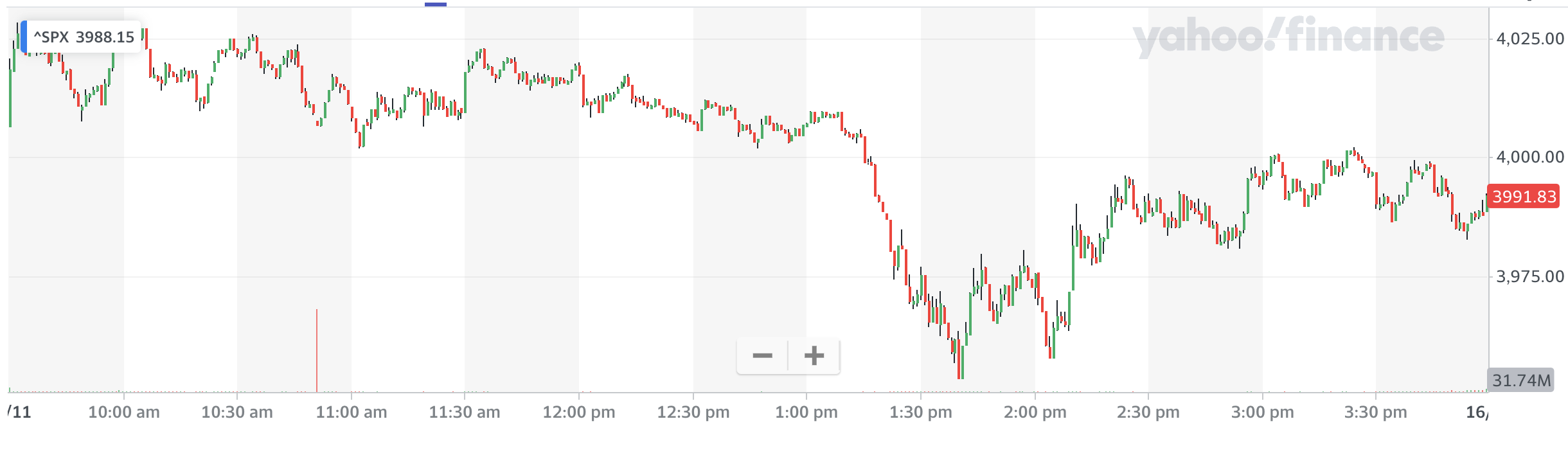1568x455 pixels.
Task: Click the 10:00 am time axis label
Action: (x=123, y=413)
